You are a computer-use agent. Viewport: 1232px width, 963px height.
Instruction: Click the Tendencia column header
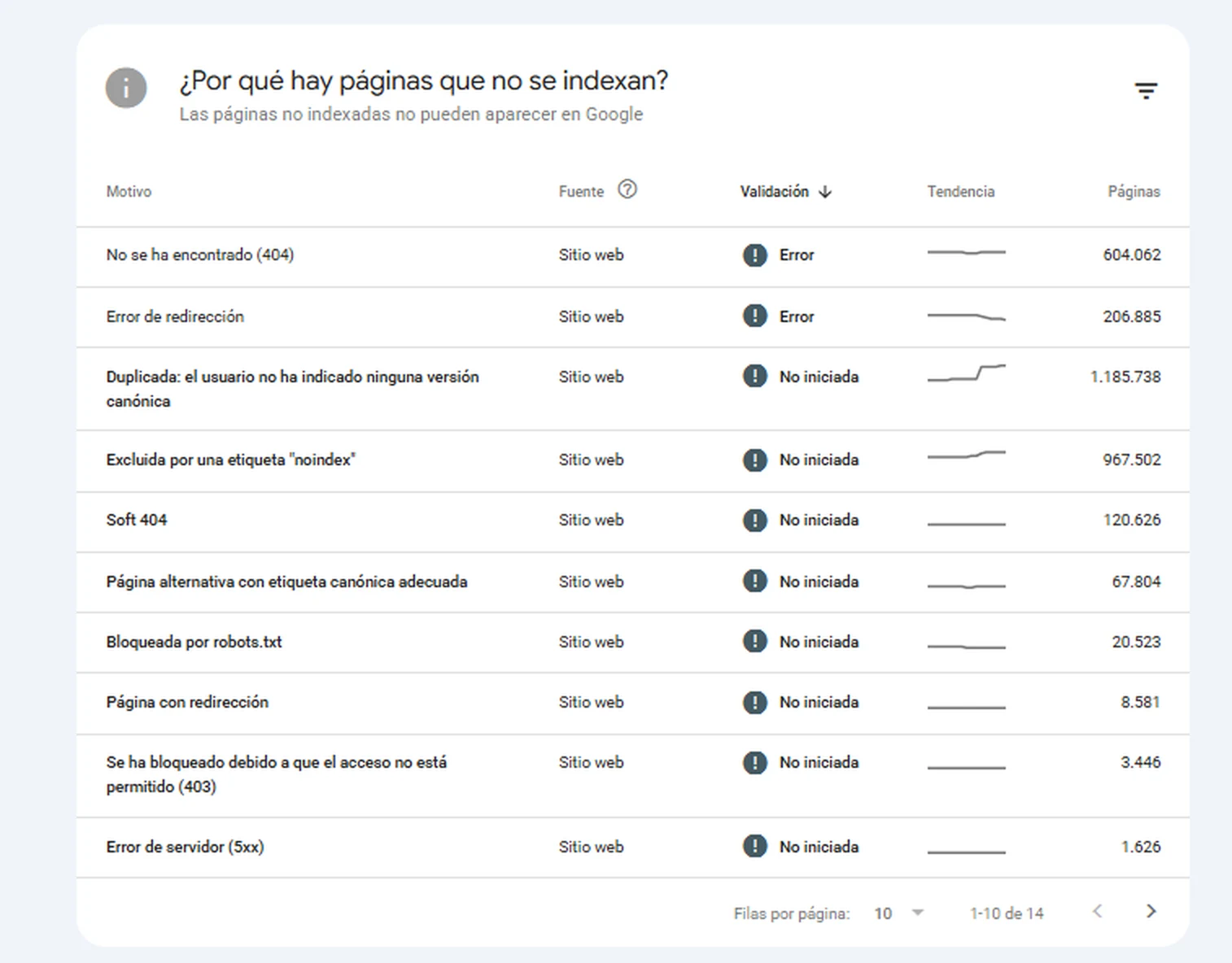[x=960, y=192]
